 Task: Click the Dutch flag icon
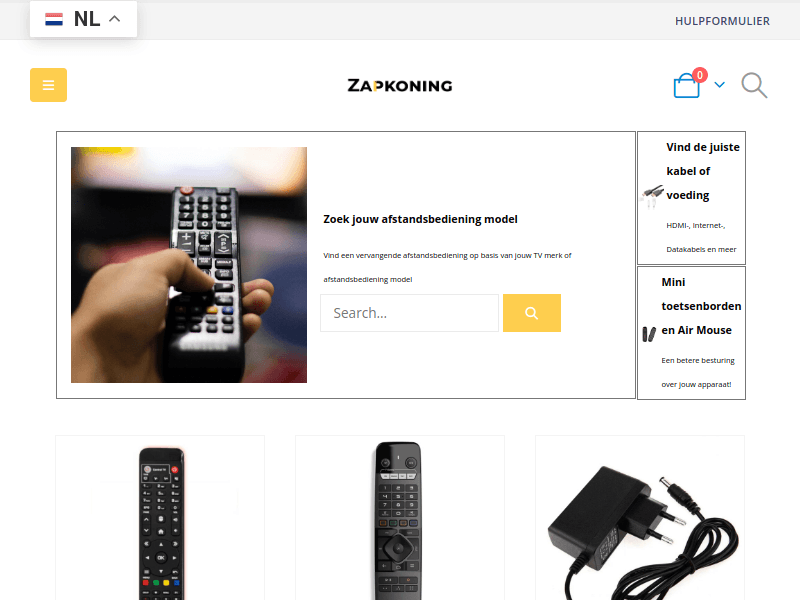tap(54, 19)
